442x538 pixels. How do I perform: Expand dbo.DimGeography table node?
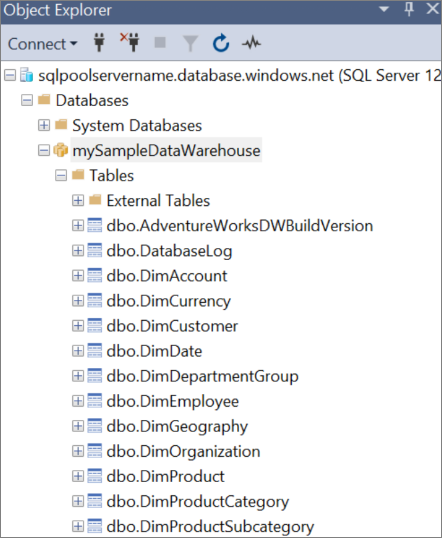[78, 426]
